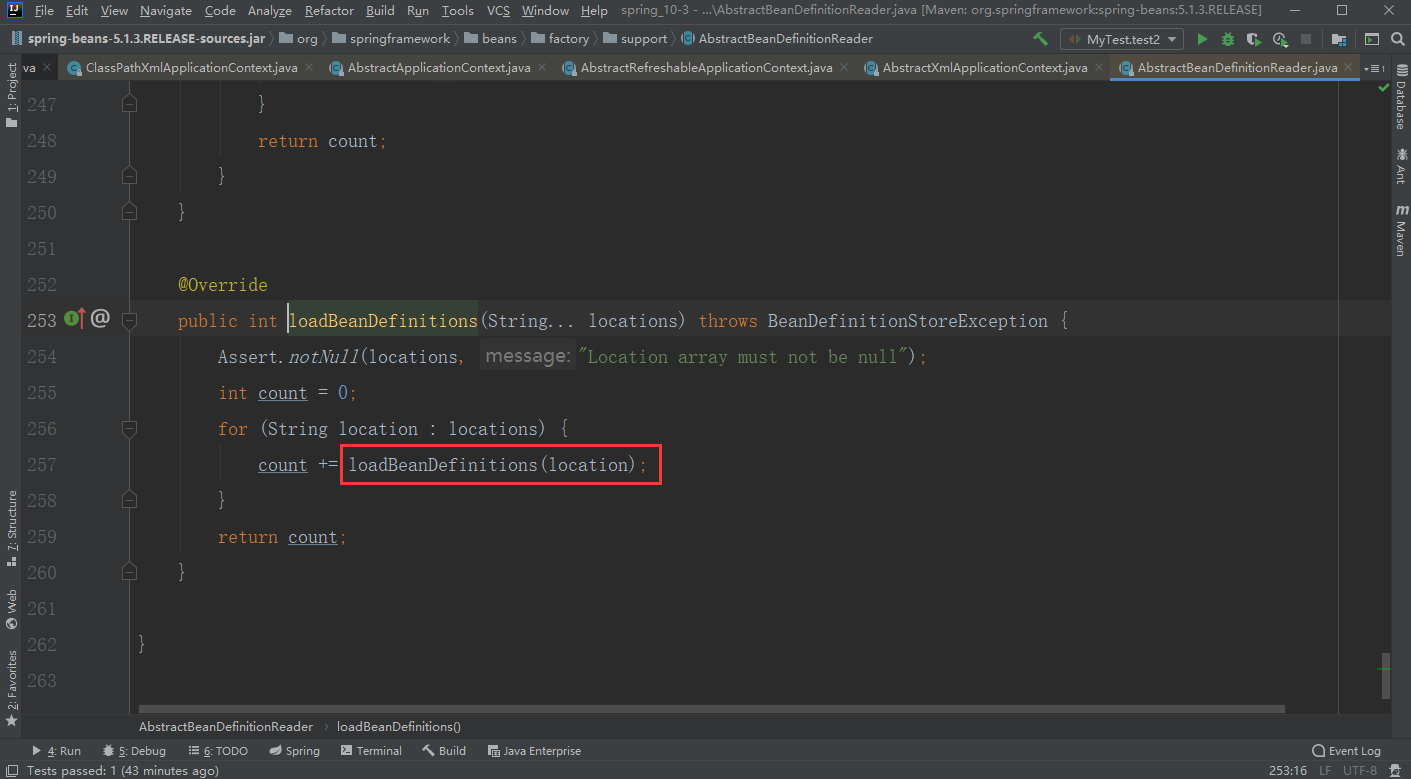Viewport: 1411px width, 779px height.
Task: Close the ClassPathXmlApplicationContext.java tab
Action: pos(307,68)
